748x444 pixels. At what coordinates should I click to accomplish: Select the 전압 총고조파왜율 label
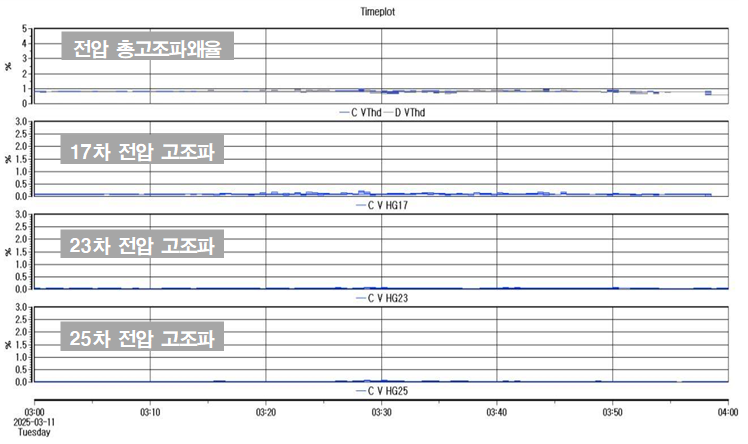[149, 48]
